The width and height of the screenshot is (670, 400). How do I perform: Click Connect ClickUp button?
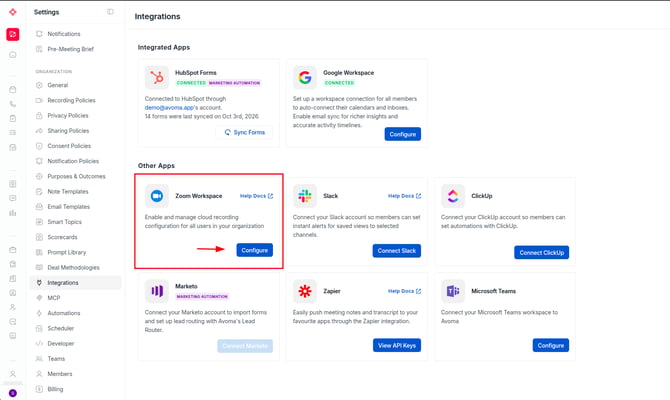pos(541,253)
